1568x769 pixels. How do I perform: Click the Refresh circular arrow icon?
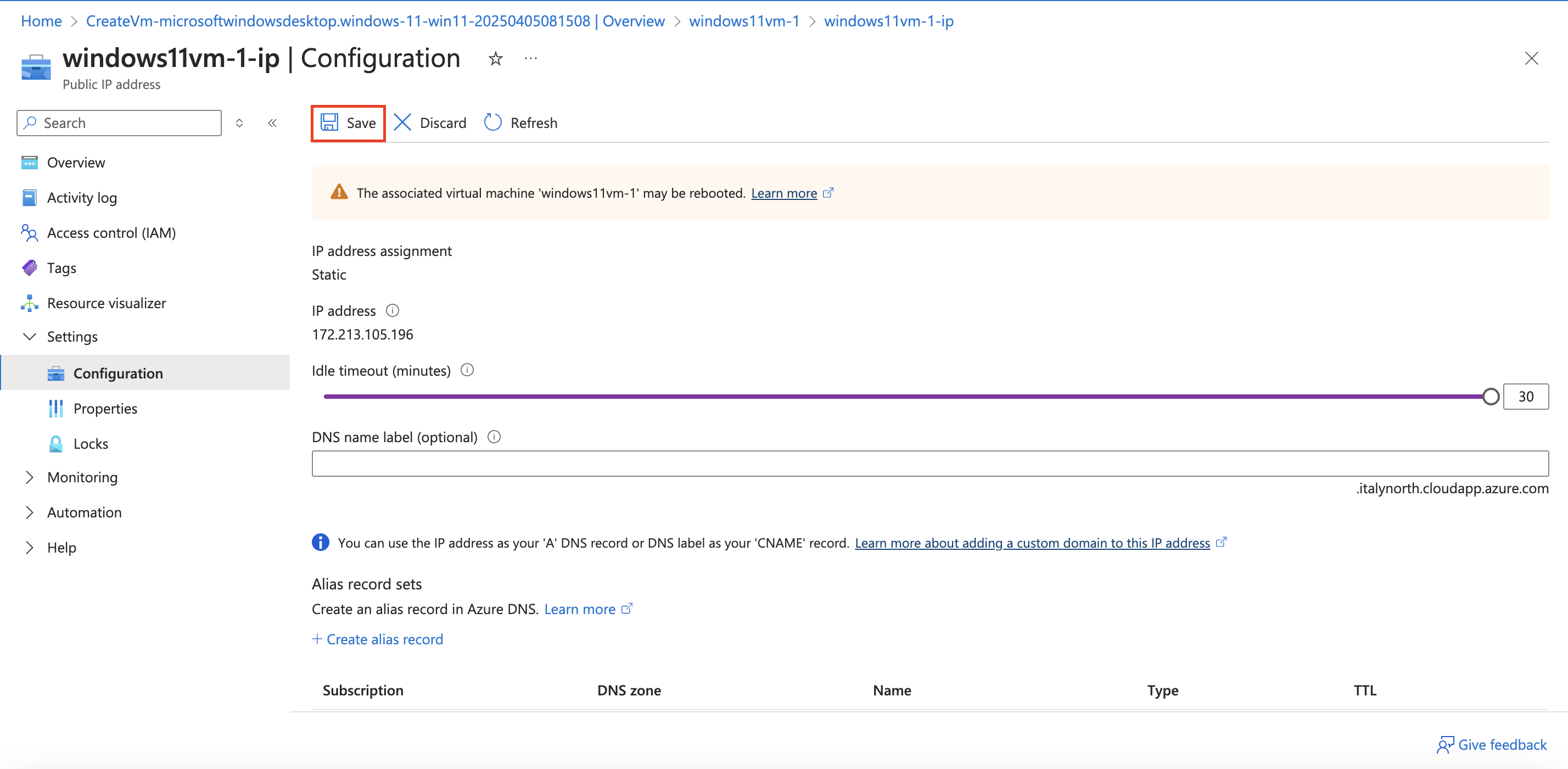[x=492, y=122]
